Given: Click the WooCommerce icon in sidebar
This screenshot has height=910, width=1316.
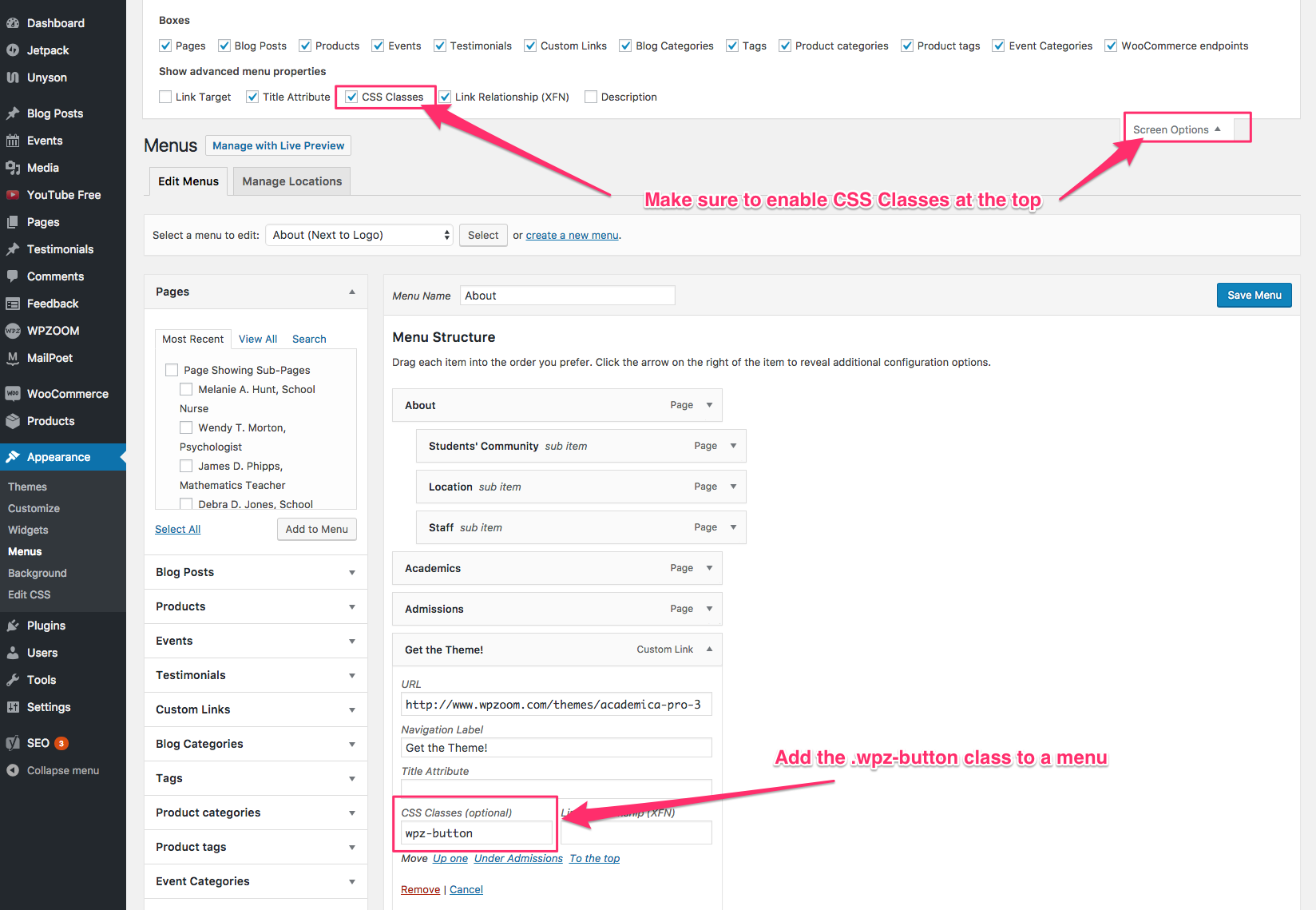Looking at the screenshot, I should click(x=13, y=394).
